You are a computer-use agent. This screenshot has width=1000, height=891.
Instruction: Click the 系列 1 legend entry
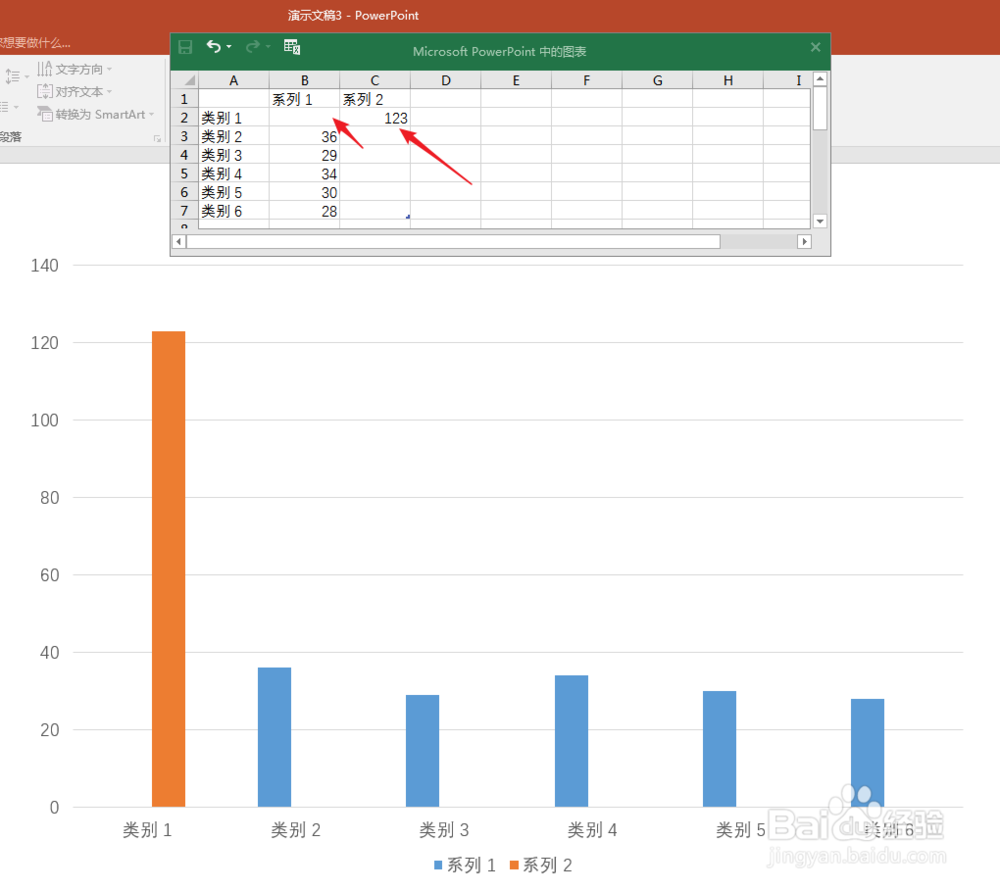(465, 865)
